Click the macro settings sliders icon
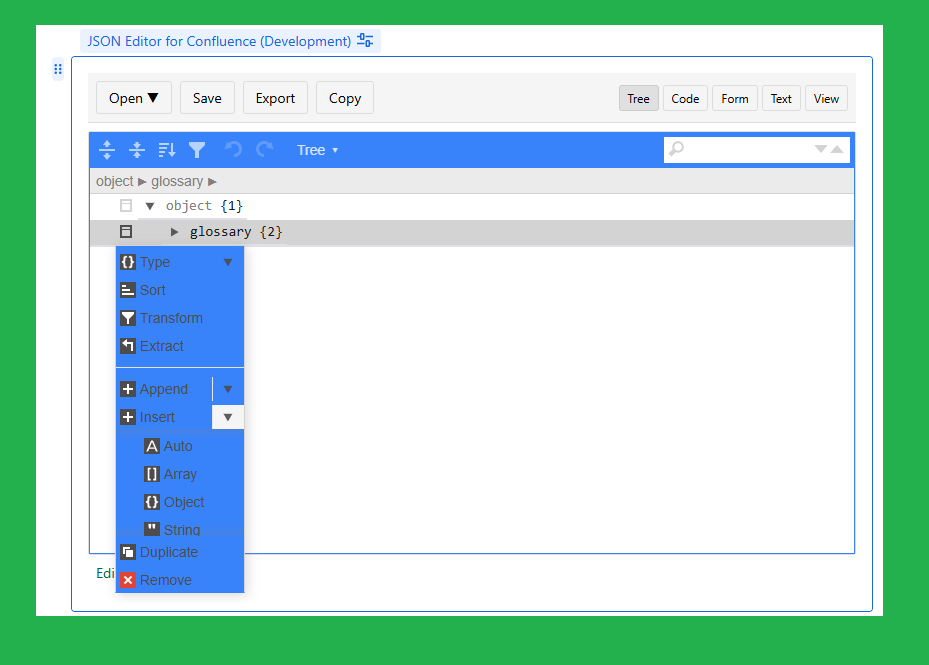The image size is (929, 665). coord(365,40)
